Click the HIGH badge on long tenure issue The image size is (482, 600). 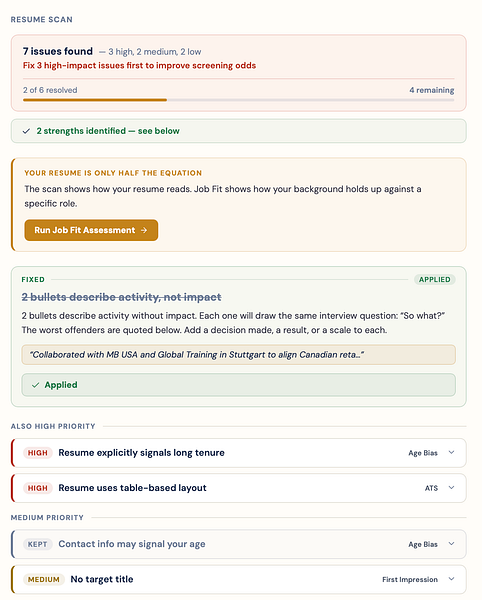pyautogui.click(x=37, y=453)
